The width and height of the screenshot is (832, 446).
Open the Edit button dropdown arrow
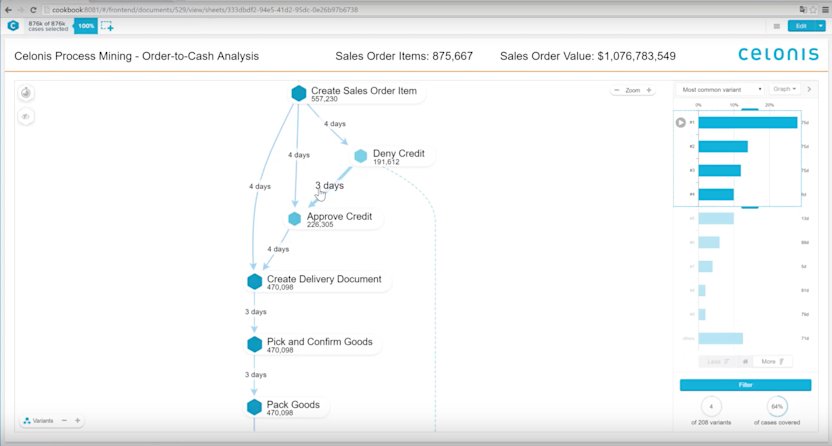821,26
